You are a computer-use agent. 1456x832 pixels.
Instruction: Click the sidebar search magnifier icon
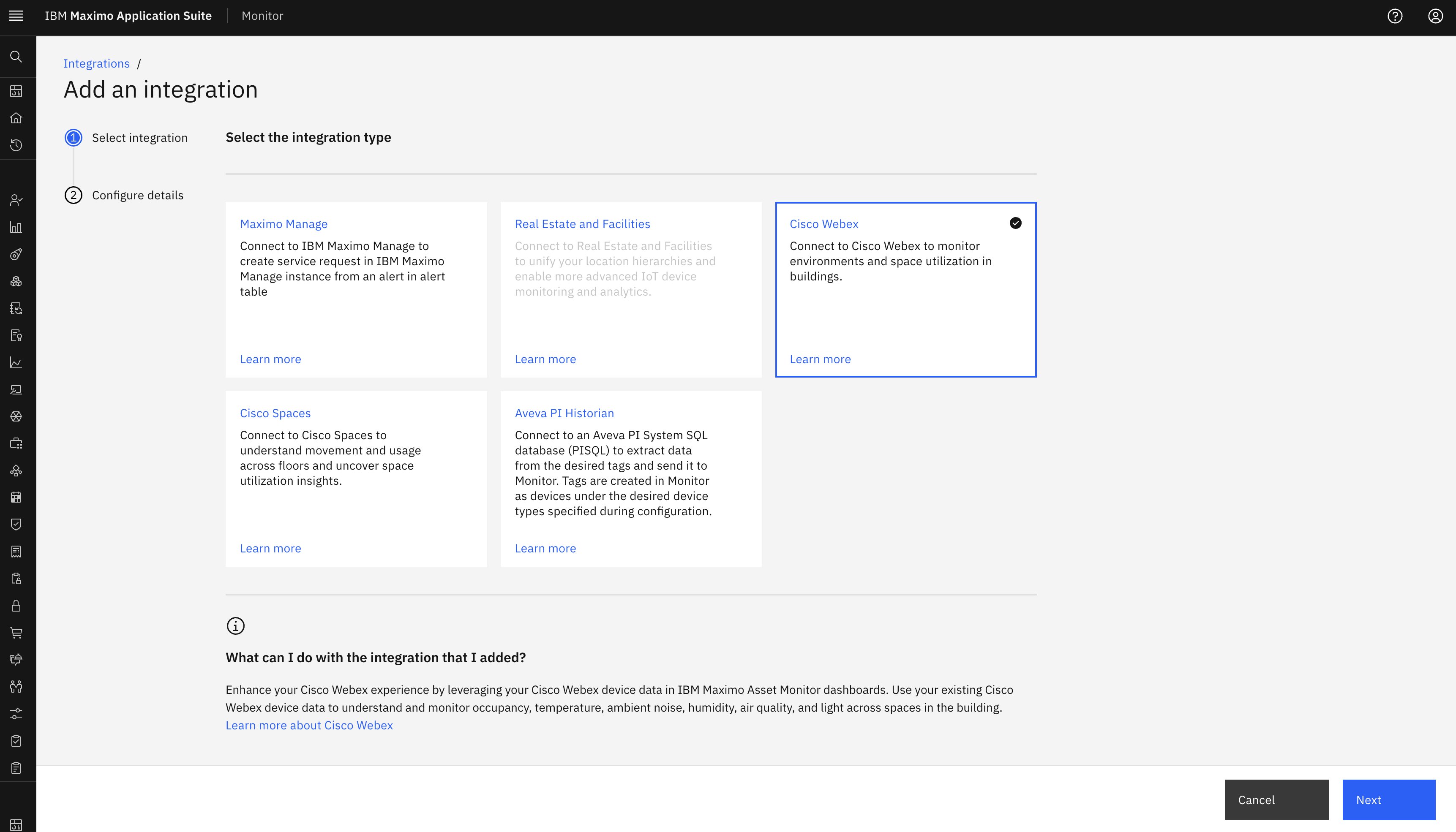[x=16, y=57]
